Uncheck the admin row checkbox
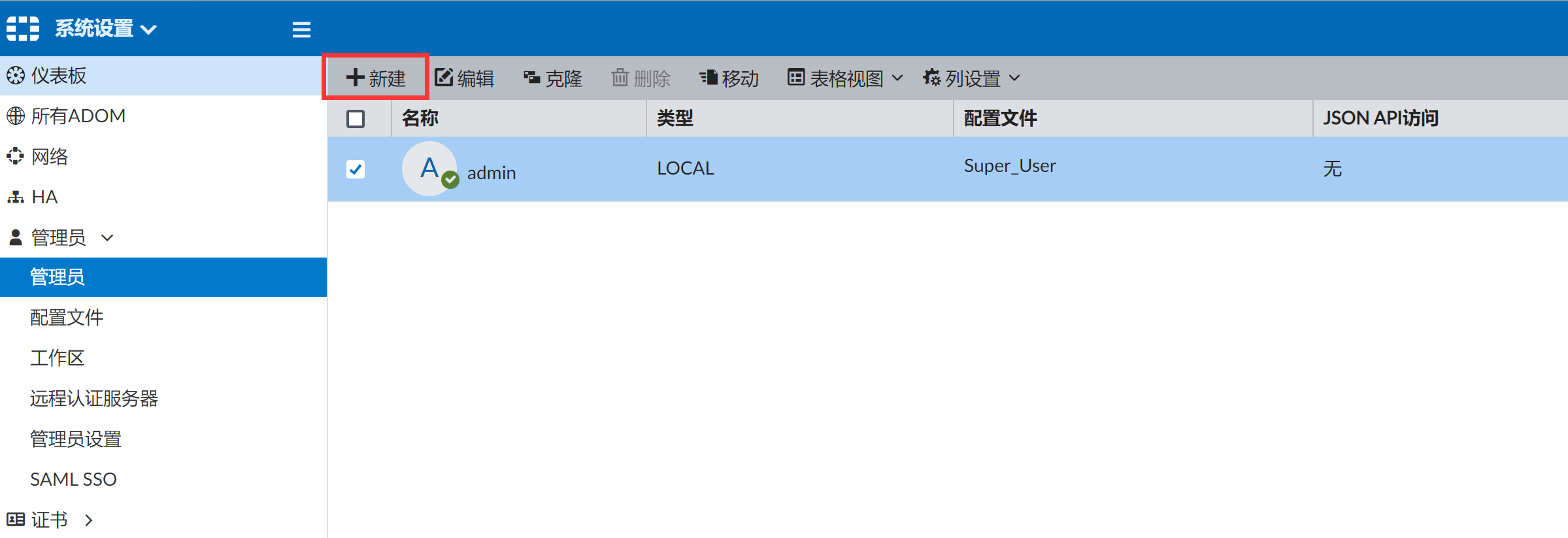This screenshot has width=1568, height=538. (356, 169)
